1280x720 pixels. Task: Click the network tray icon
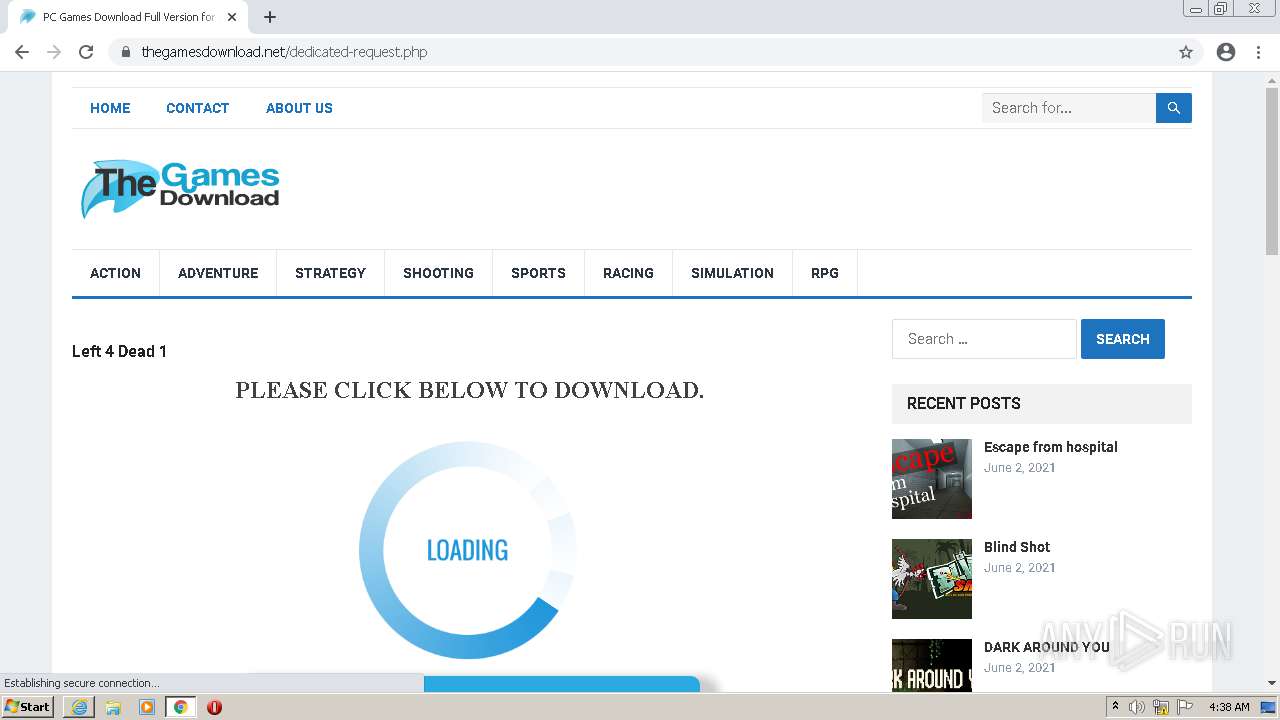point(1161,707)
